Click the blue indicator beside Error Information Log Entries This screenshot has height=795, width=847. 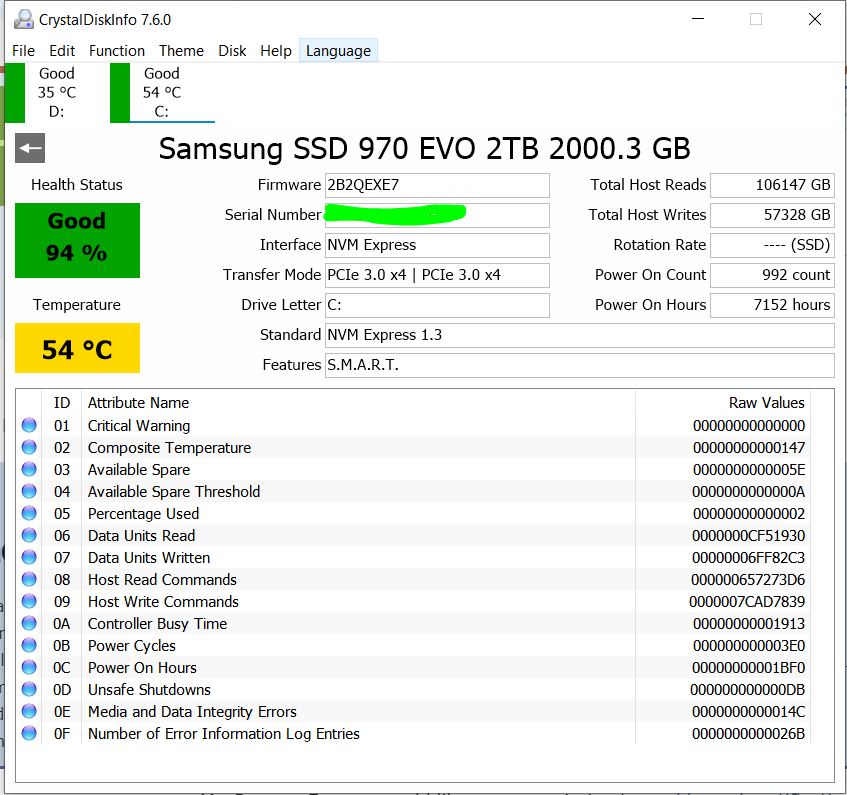pos(29,733)
